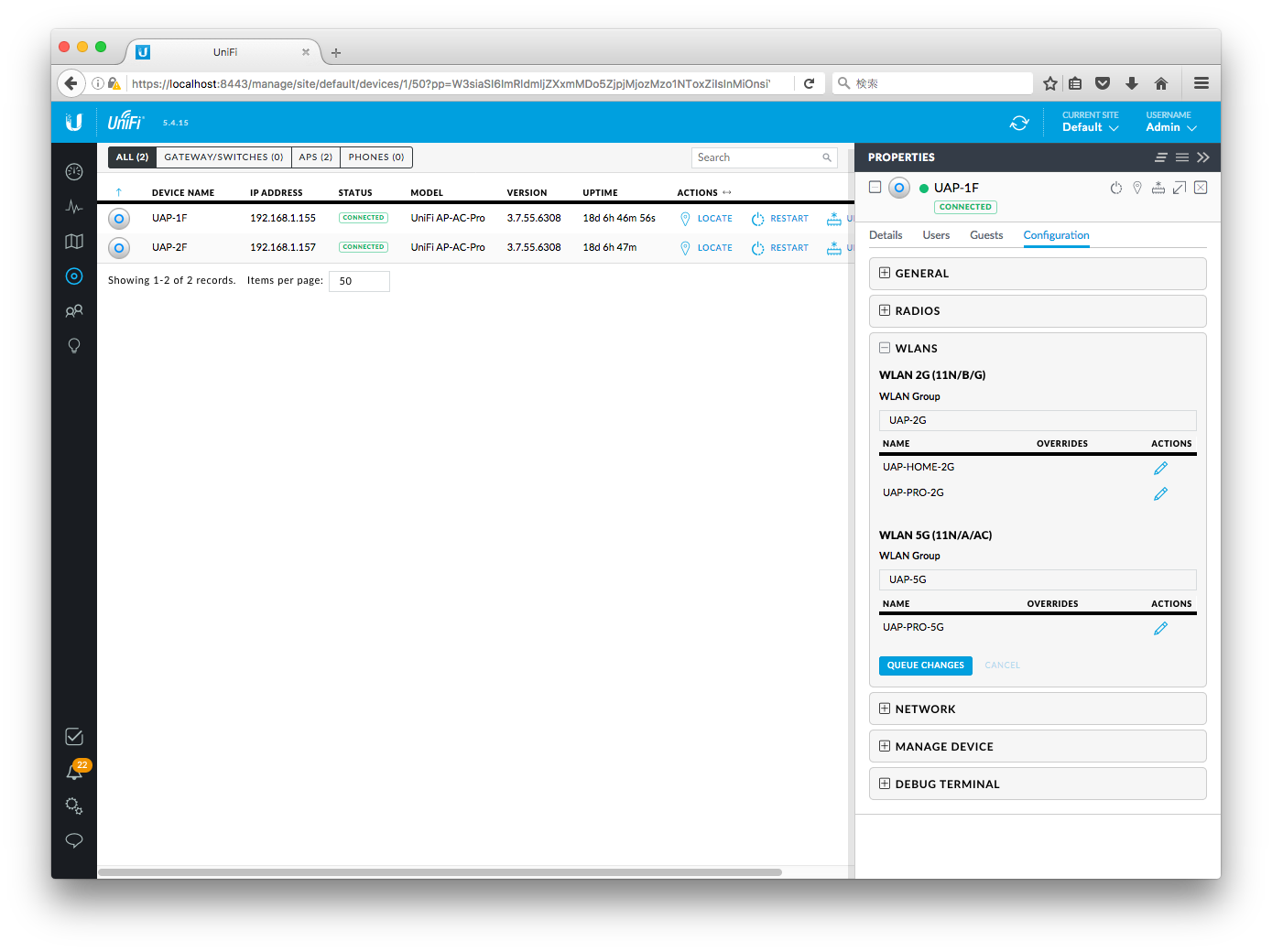Click the UAP-2F row device icon
1272x952 pixels.
coord(119,248)
